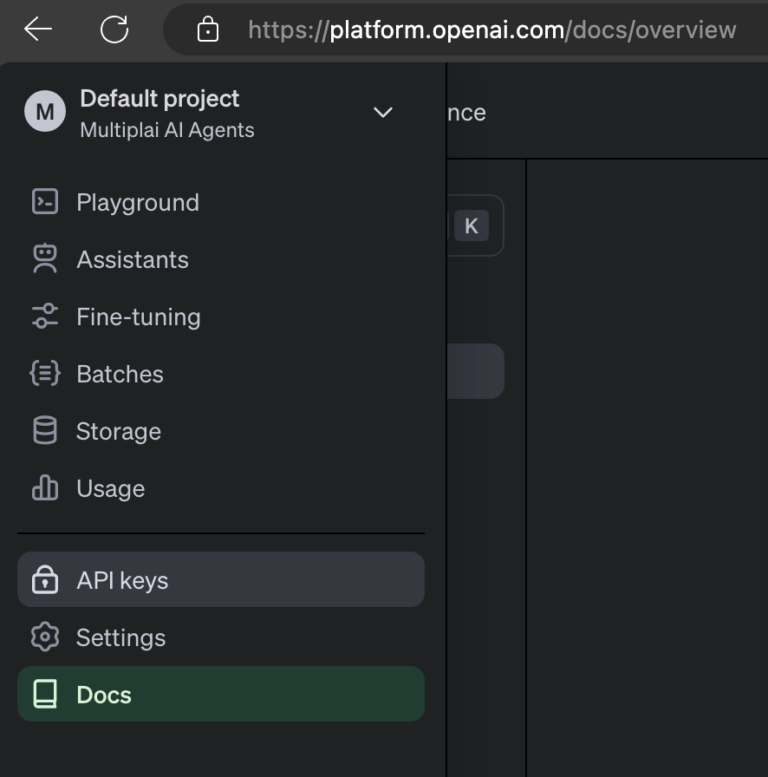The image size is (768, 777).
Task: Click the Playground terminal icon
Action: pyautogui.click(x=45, y=202)
